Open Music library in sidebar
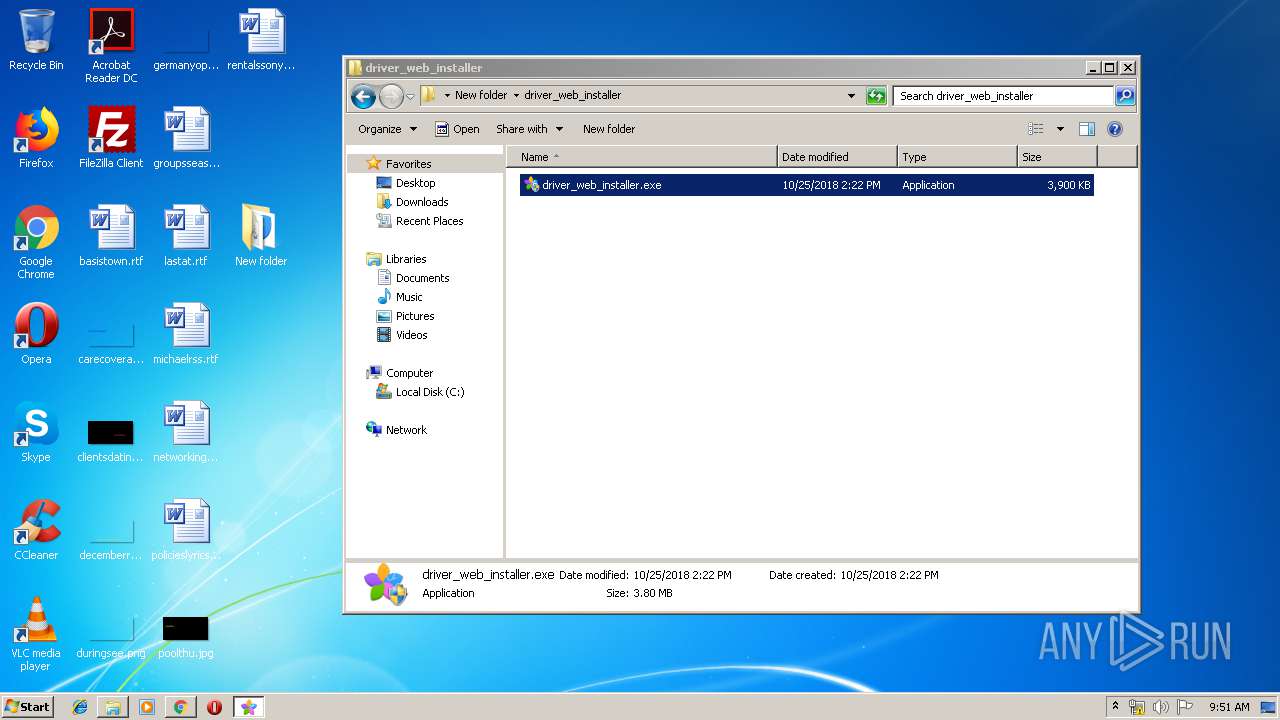1280x720 pixels. click(409, 297)
